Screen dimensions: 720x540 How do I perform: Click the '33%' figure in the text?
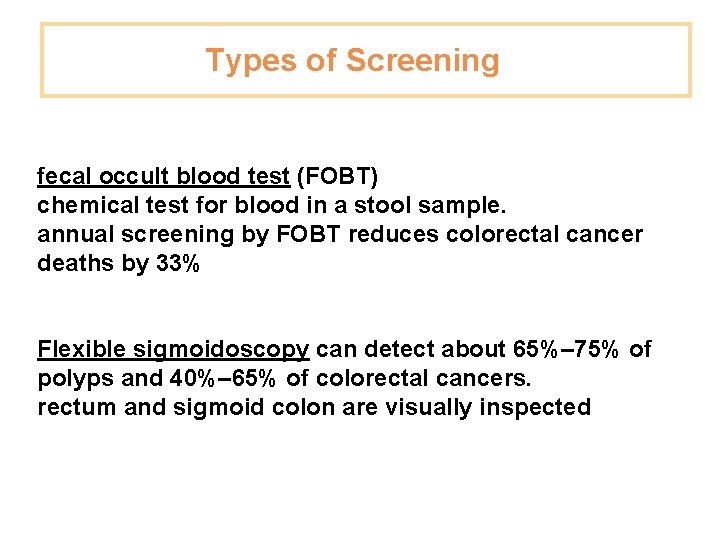tap(180, 264)
